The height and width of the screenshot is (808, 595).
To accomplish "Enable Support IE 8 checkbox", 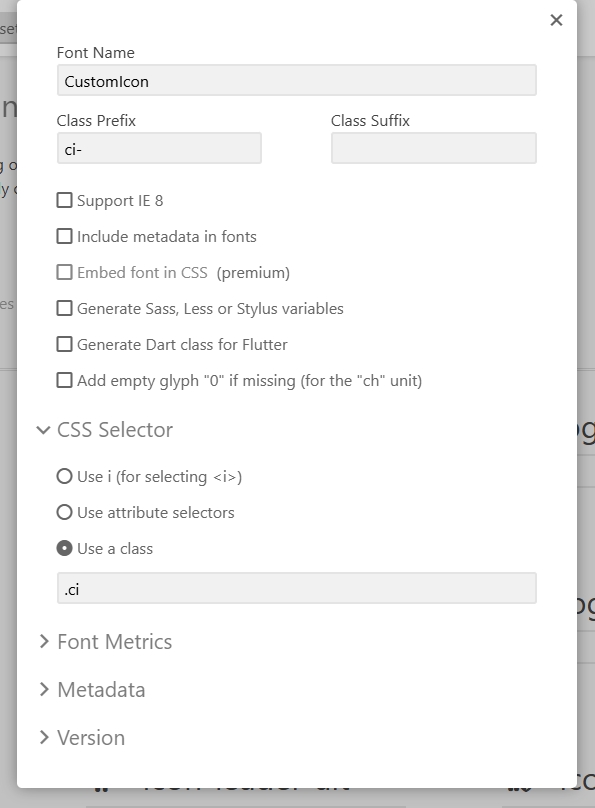I will click(64, 200).
